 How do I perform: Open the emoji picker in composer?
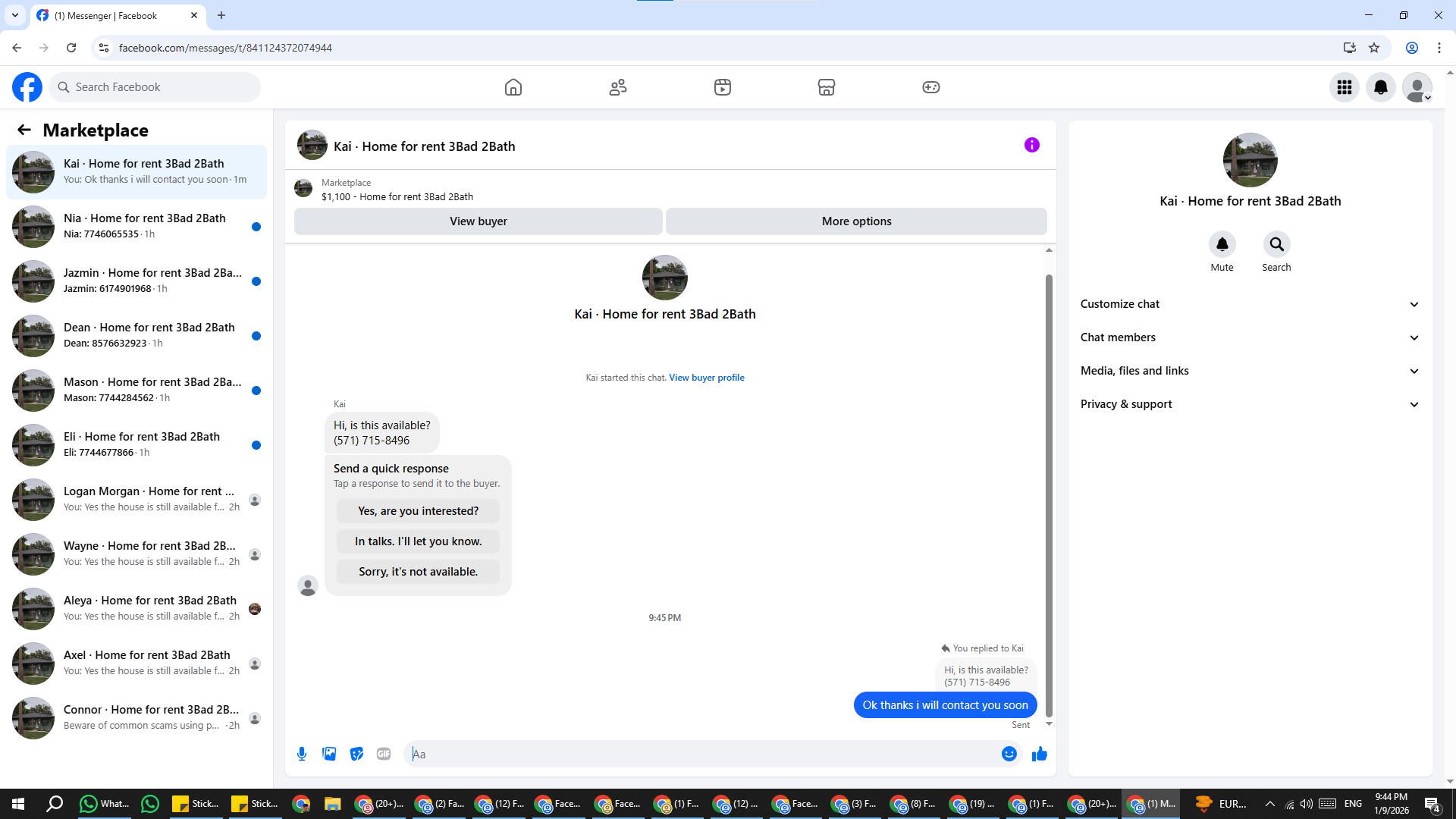click(1009, 754)
